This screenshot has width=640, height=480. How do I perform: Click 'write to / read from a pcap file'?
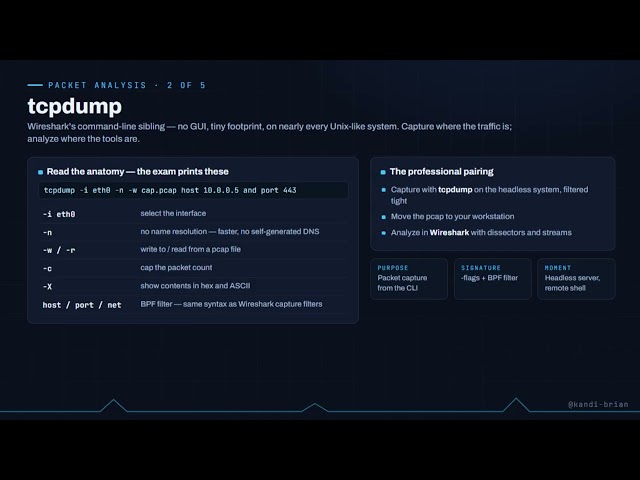[x=191, y=249]
